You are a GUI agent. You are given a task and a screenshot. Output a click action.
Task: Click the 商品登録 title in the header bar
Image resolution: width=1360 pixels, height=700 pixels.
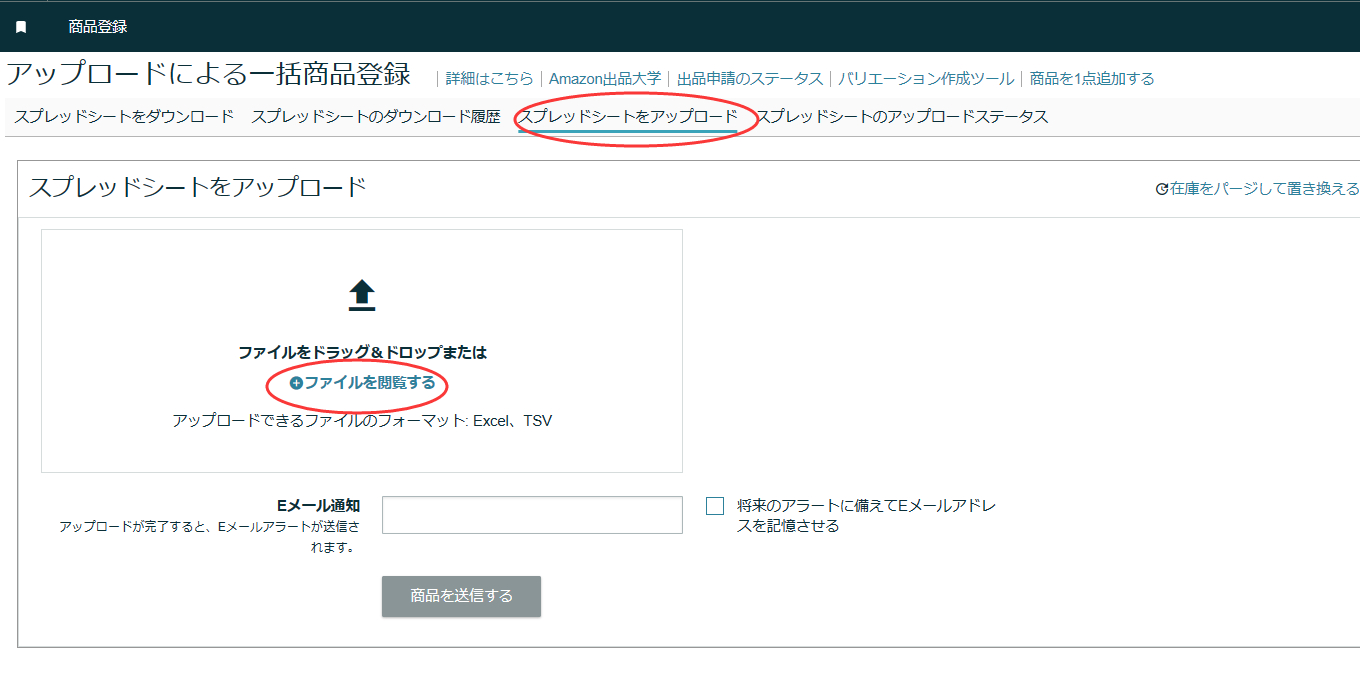pyautogui.click(x=98, y=27)
